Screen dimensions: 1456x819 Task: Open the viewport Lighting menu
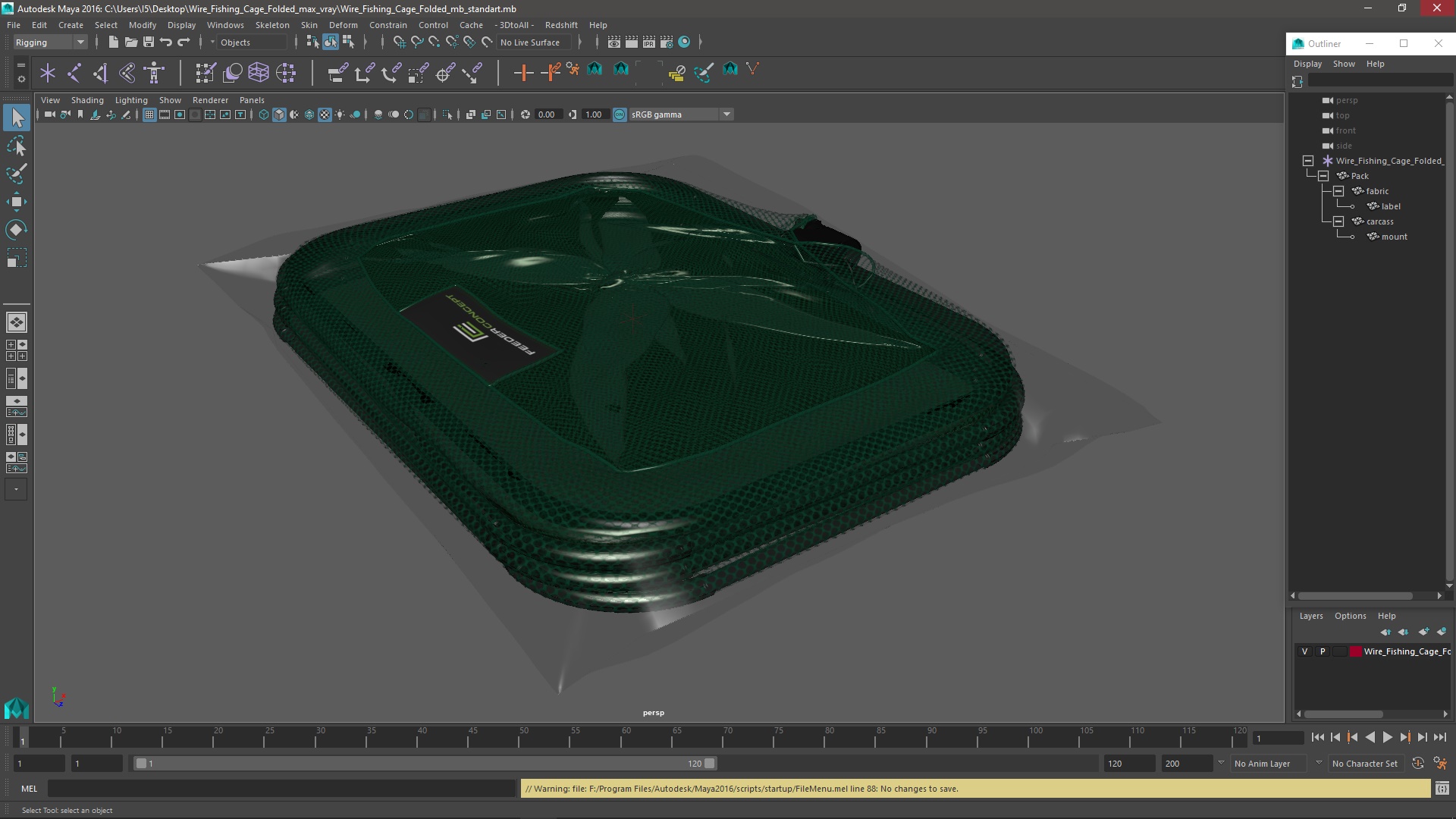click(131, 100)
